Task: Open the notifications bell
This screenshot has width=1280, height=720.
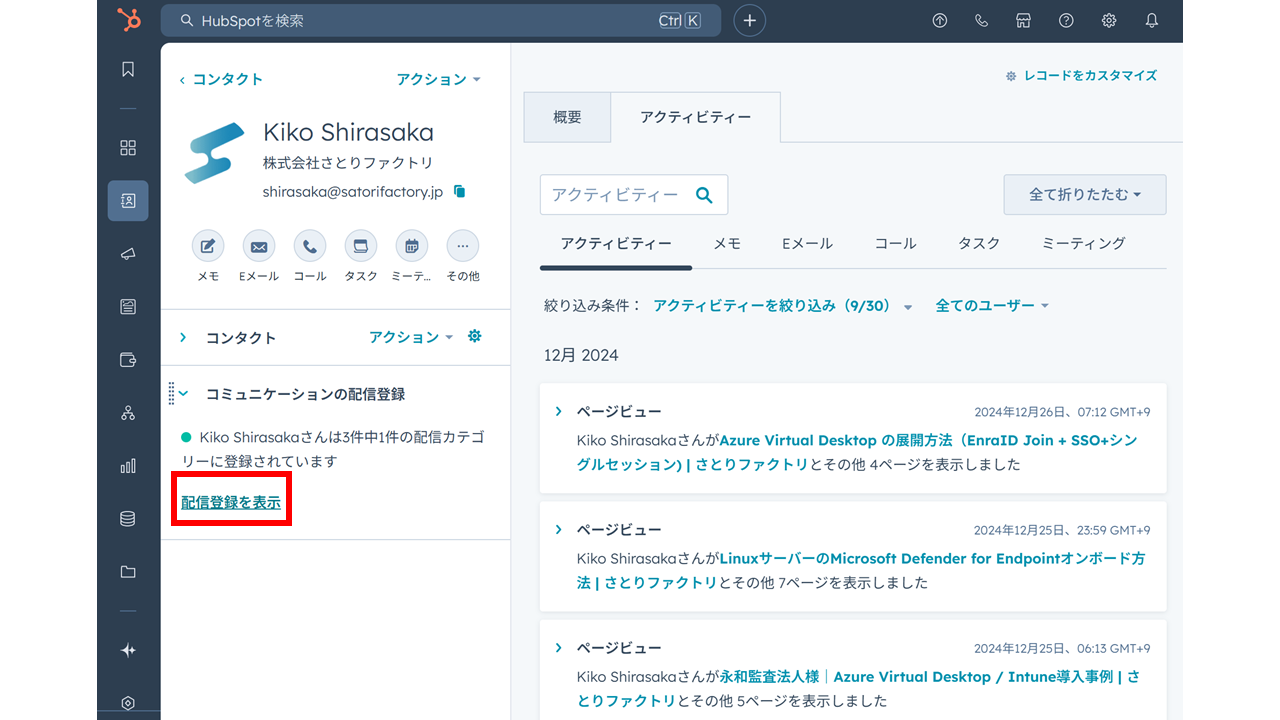Action: click(1152, 21)
